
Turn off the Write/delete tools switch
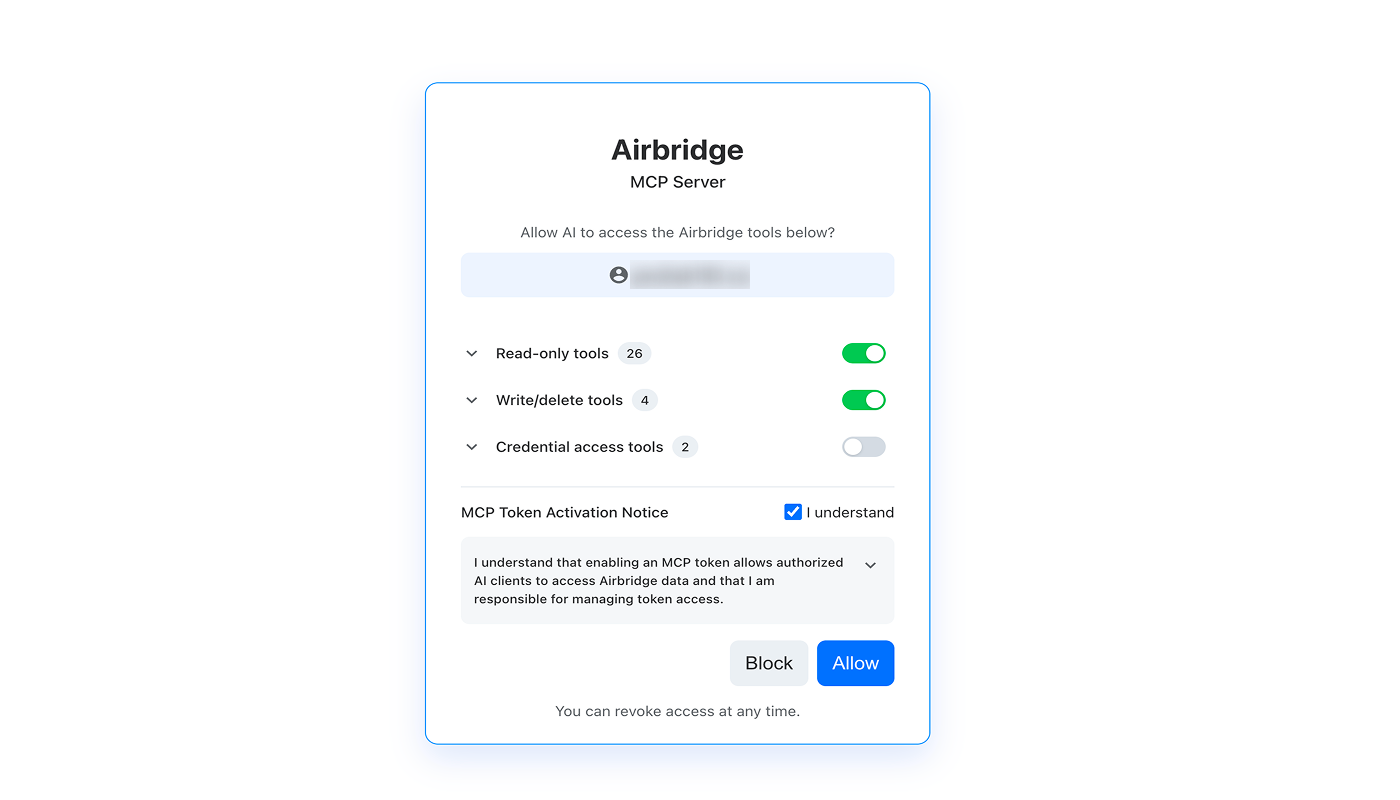864,400
